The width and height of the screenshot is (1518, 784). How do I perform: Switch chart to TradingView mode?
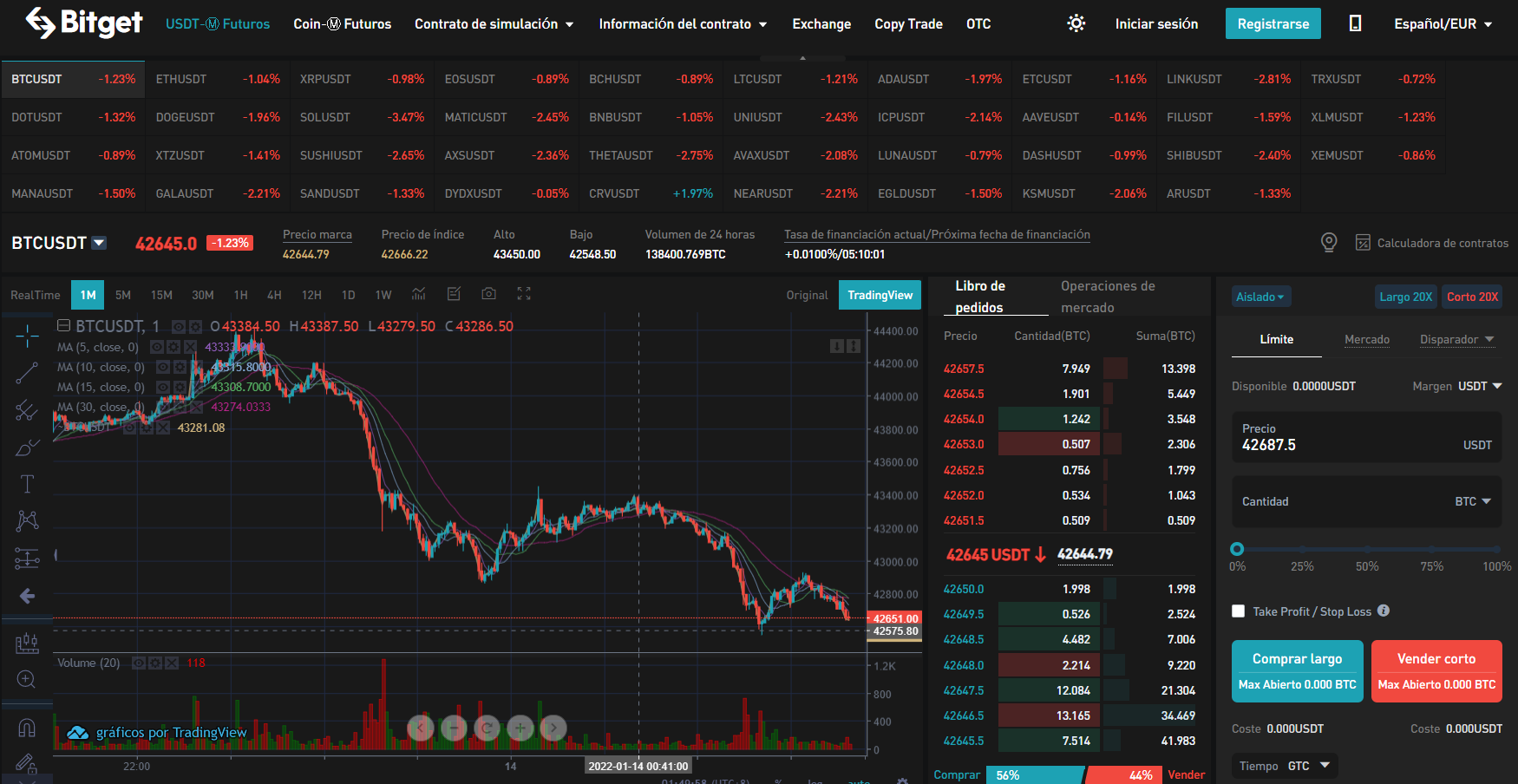(x=880, y=295)
